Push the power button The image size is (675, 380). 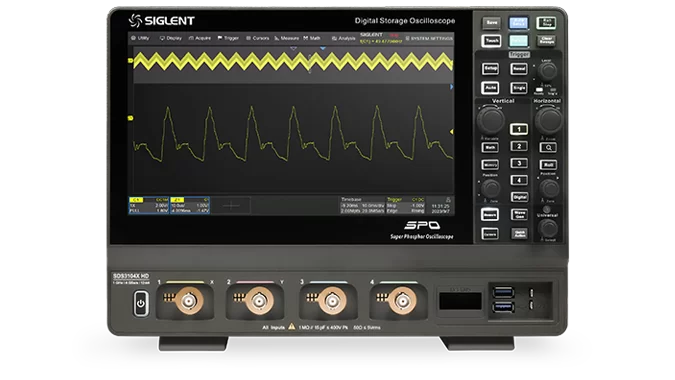(x=141, y=303)
